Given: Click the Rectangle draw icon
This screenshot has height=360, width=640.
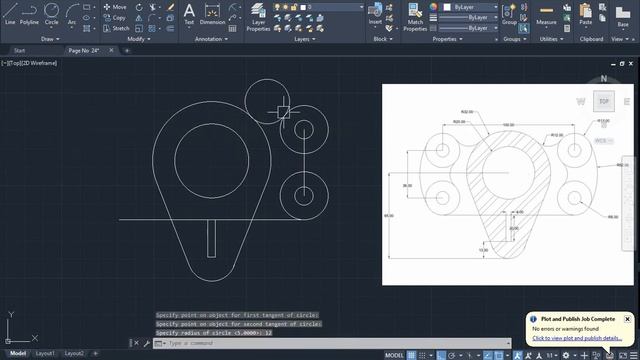Looking at the screenshot, I should [x=87, y=7].
